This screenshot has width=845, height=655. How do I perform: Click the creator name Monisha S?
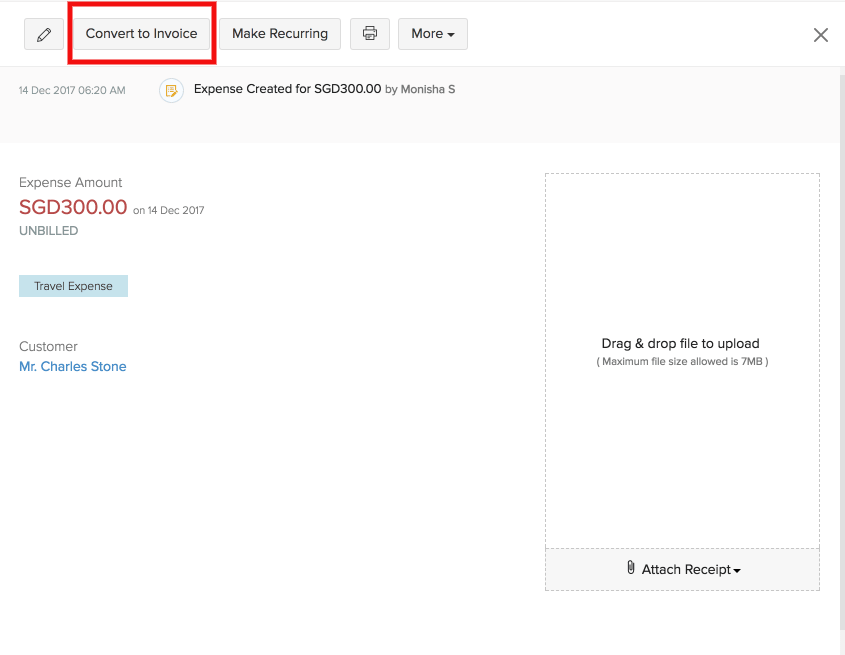click(x=429, y=89)
